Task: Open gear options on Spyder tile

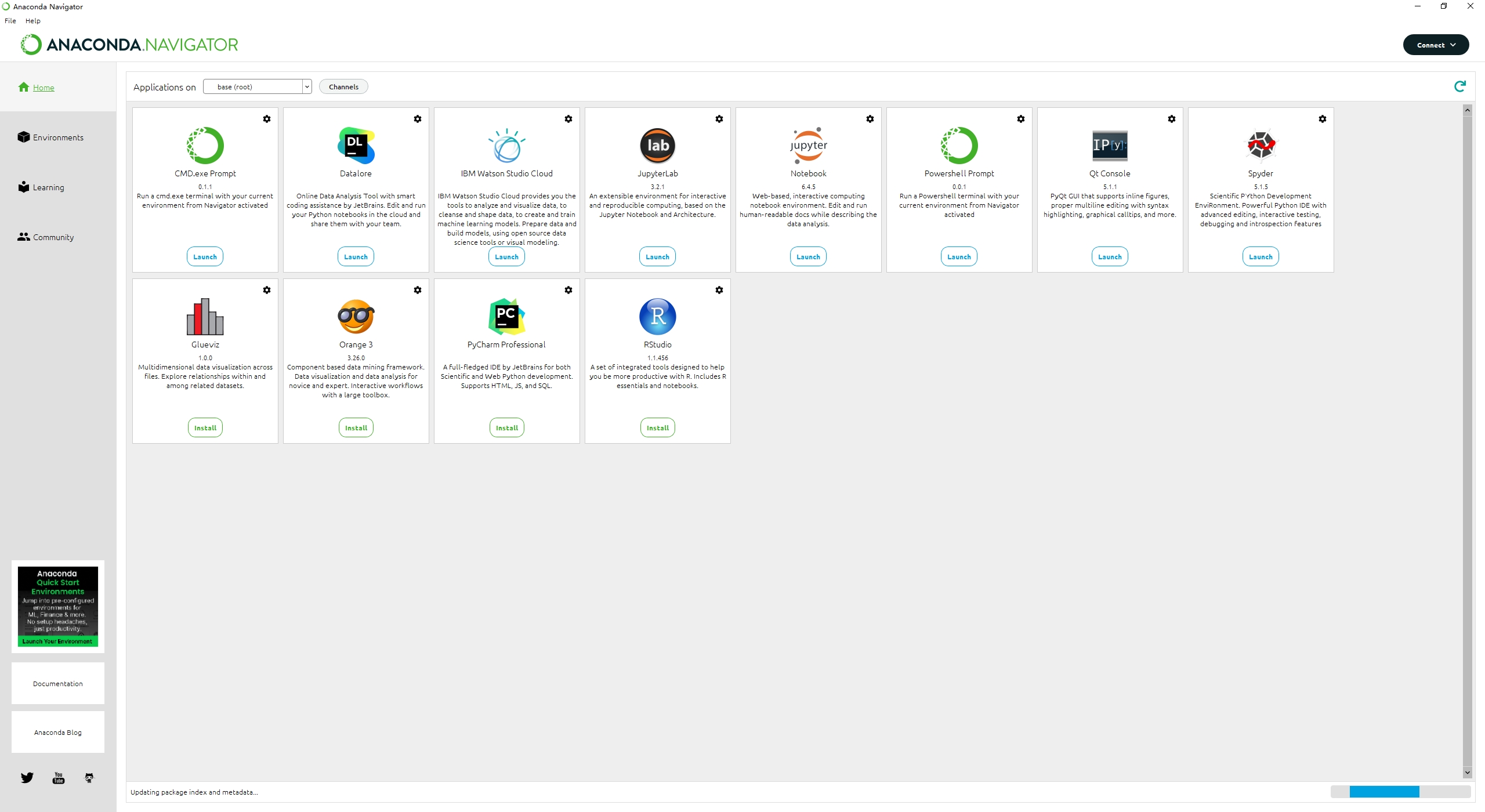Action: tap(1322, 119)
